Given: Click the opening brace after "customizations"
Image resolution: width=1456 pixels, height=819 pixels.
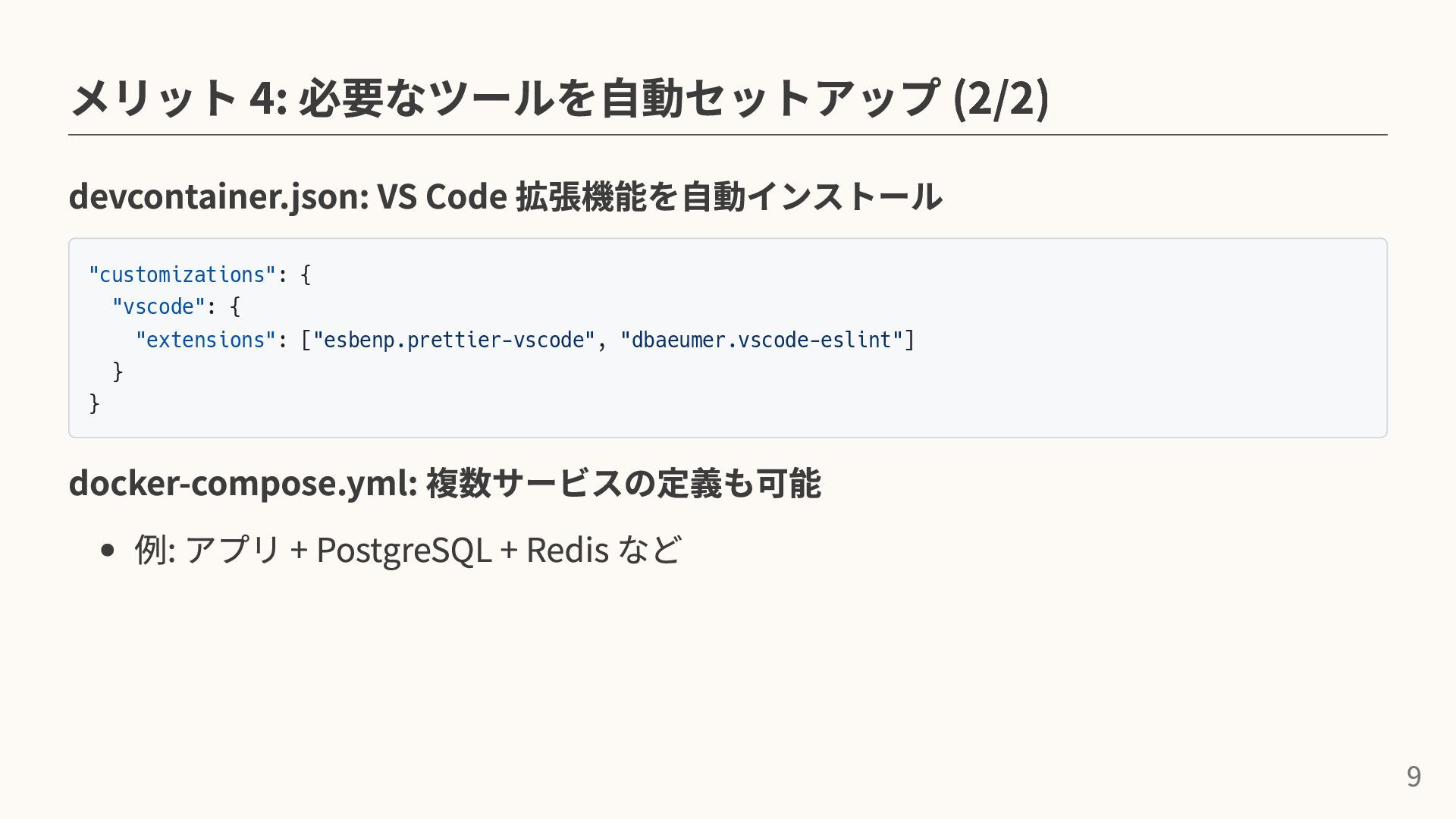Looking at the screenshot, I should coord(306,275).
